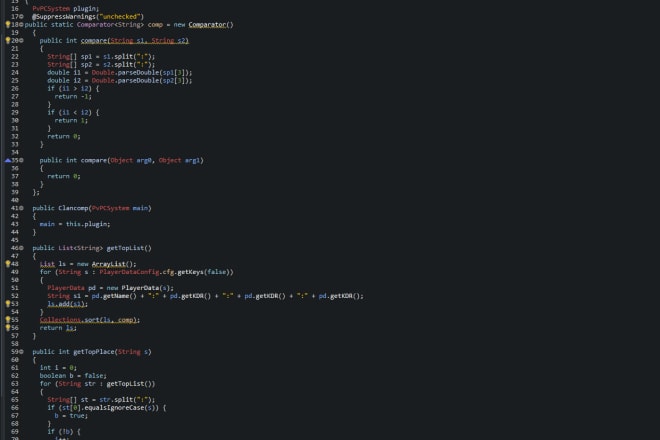Click line number 58 in the gutter
The width and height of the screenshot is (660, 440).
coord(15,344)
